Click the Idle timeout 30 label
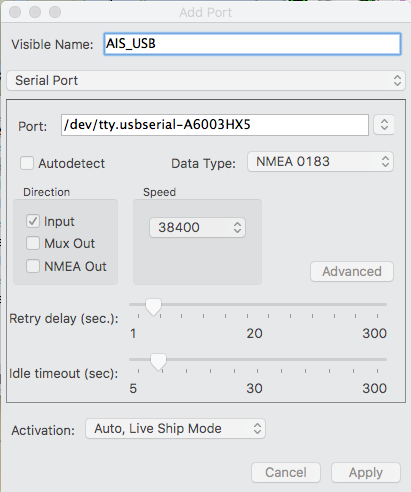Image resolution: width=411 pixels, height=492 pixels. [254, 388]
